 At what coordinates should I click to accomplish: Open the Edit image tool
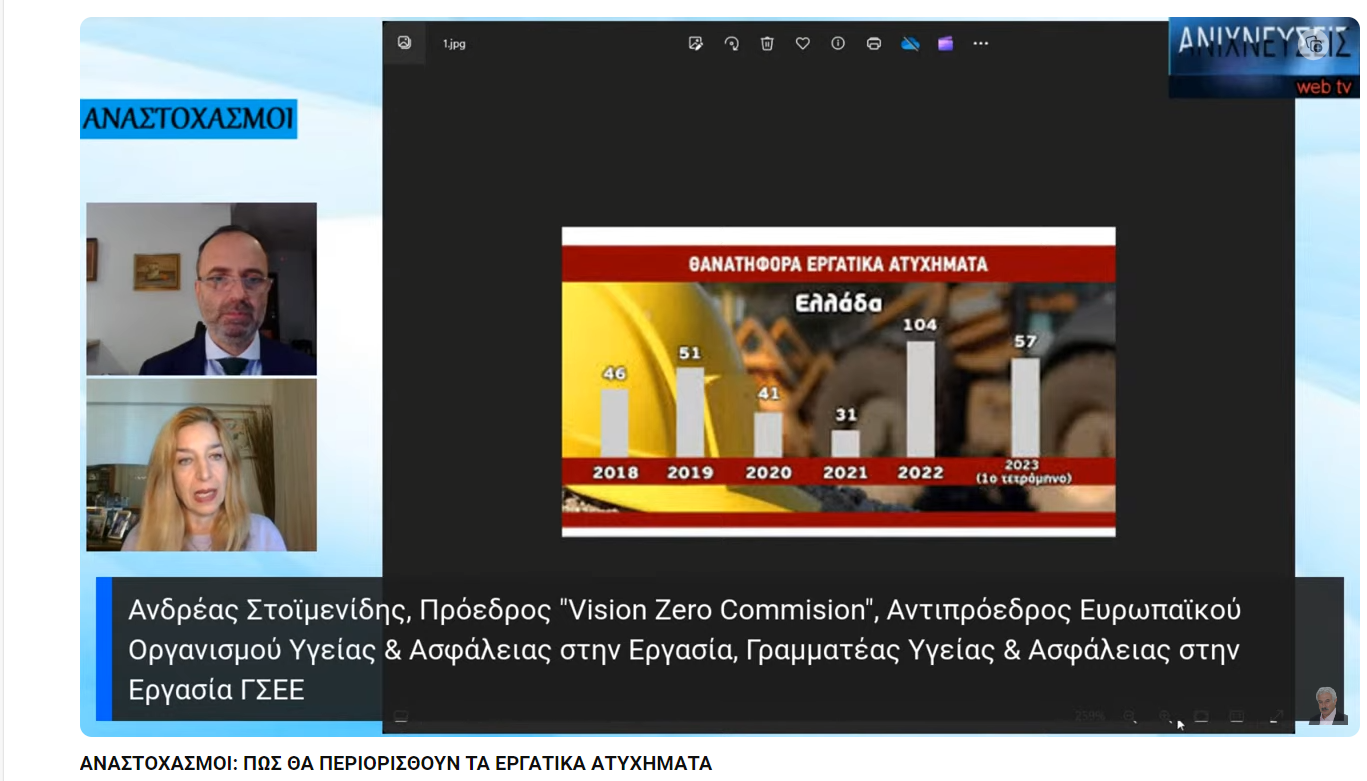point(696,43)
